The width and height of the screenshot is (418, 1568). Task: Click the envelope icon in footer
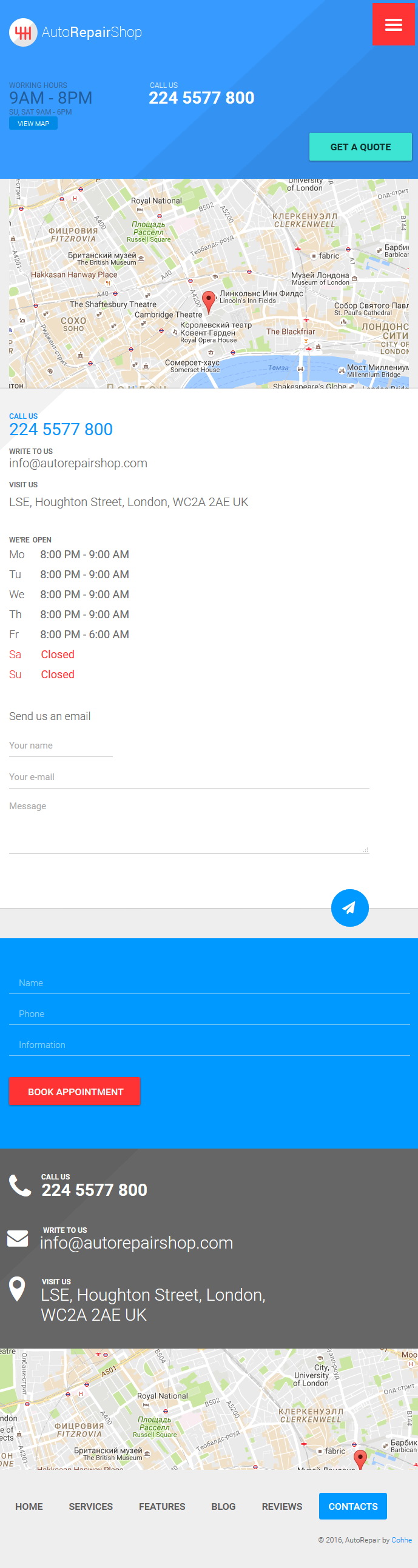pyautogui.click(x=18, y=1239)
